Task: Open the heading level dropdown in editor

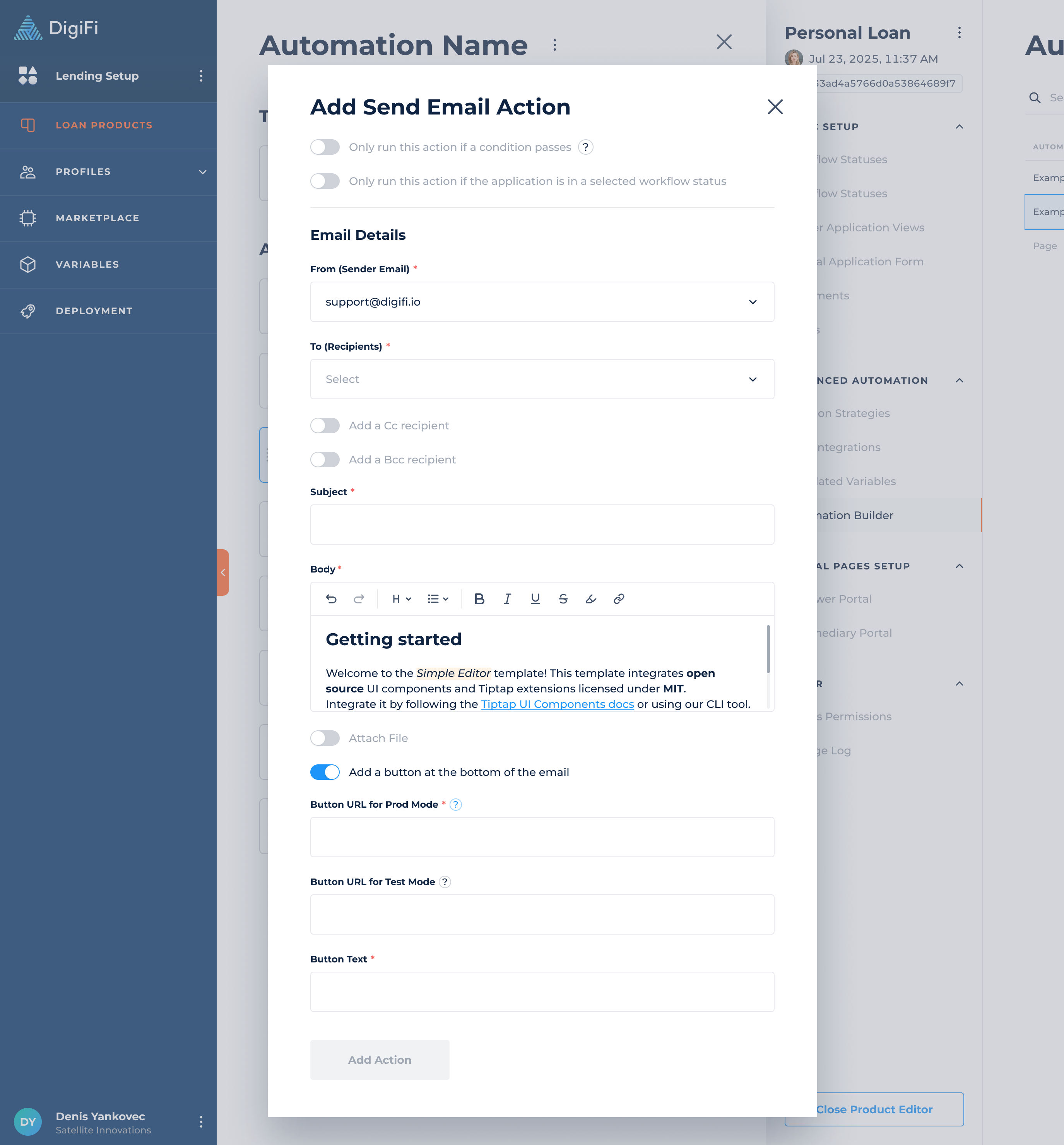Action: (x=401, y=599)
